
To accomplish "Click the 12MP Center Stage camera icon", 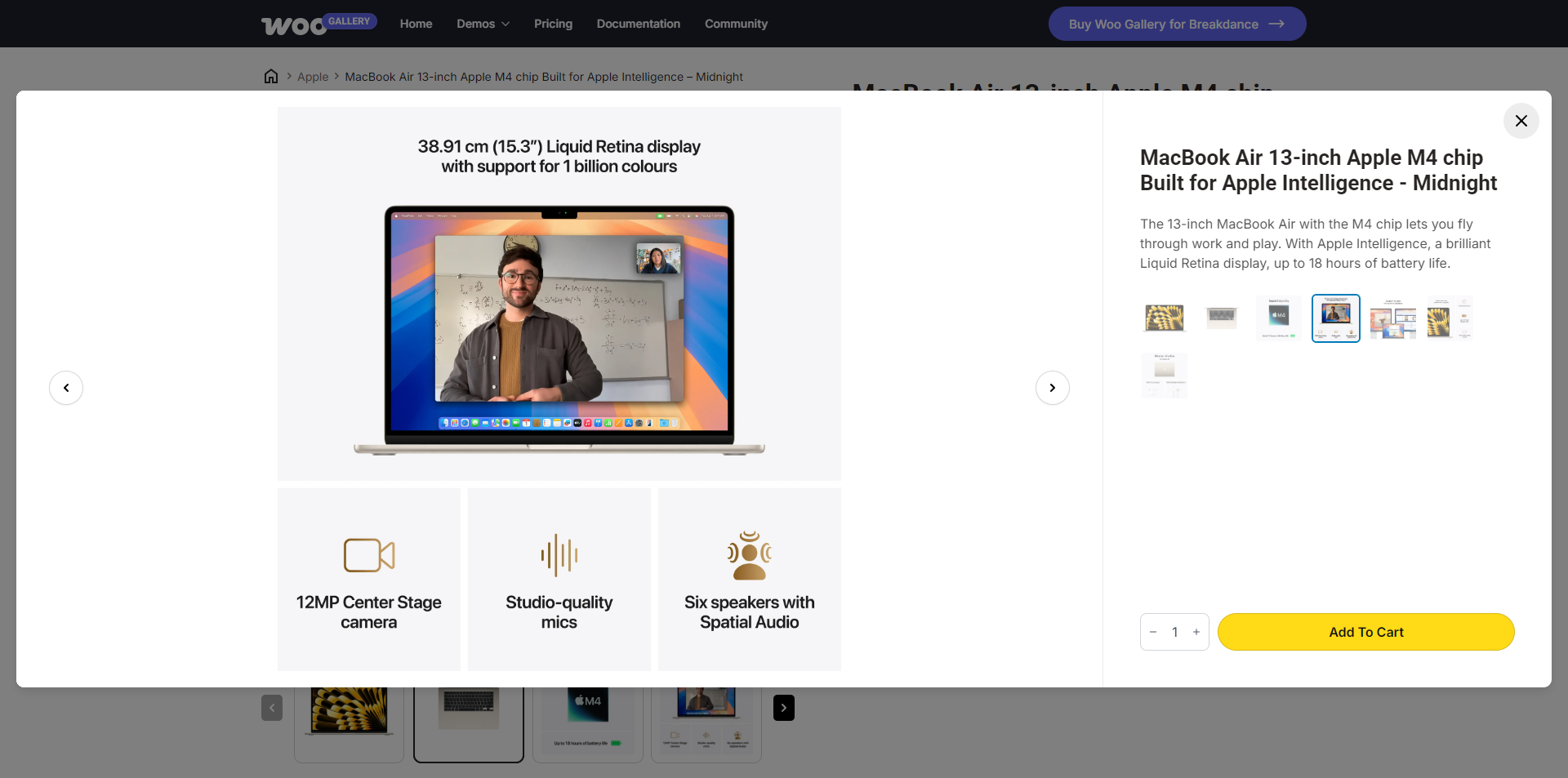I will (369, 555).
